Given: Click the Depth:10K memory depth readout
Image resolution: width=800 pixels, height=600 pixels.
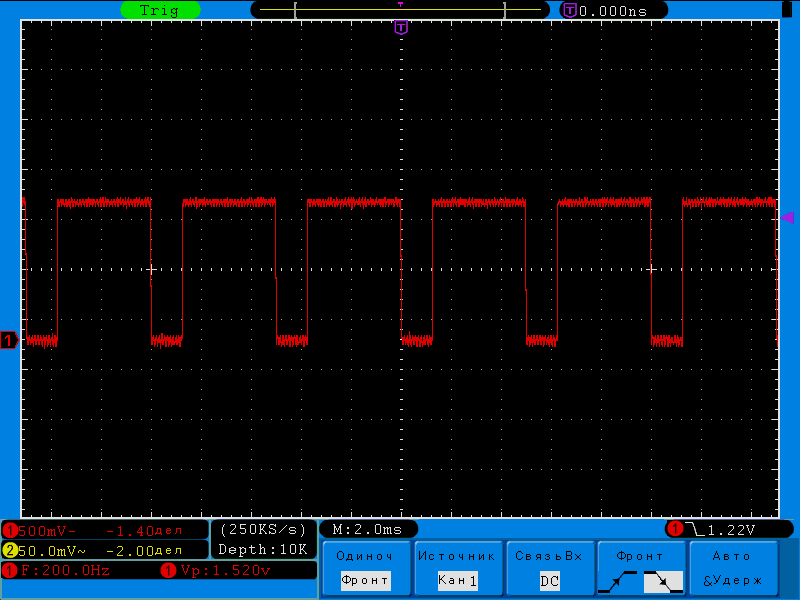Looking at the screenshot, I should click(263, 549).
